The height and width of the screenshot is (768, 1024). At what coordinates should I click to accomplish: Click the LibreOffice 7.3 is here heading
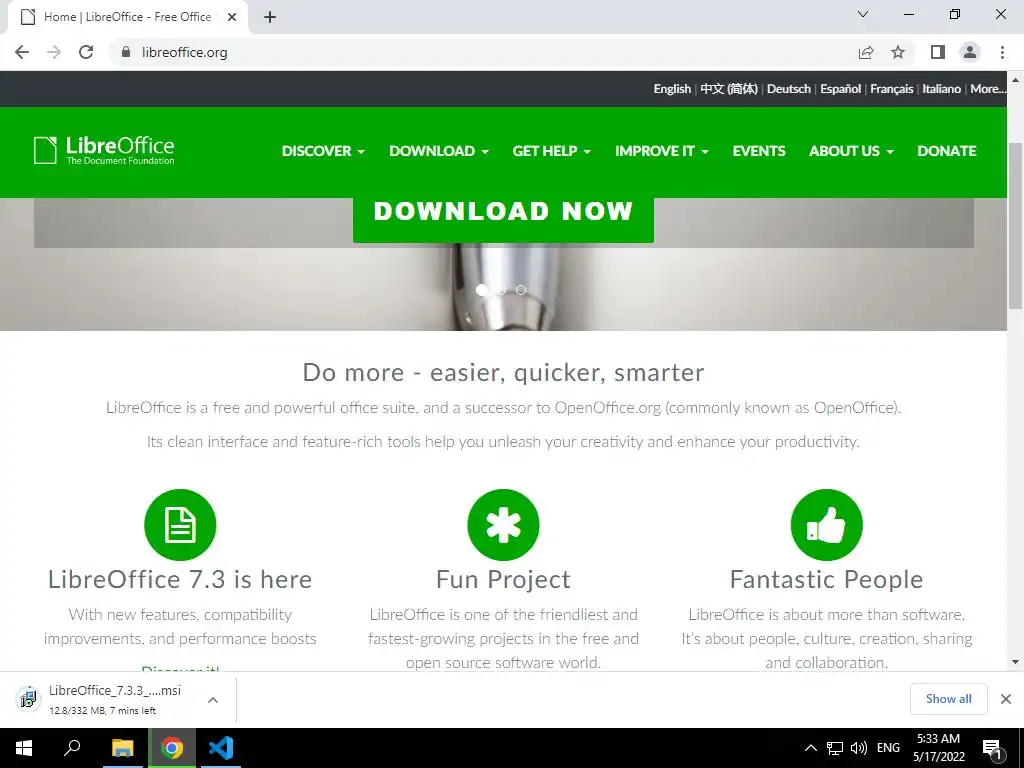click(180, 580)
